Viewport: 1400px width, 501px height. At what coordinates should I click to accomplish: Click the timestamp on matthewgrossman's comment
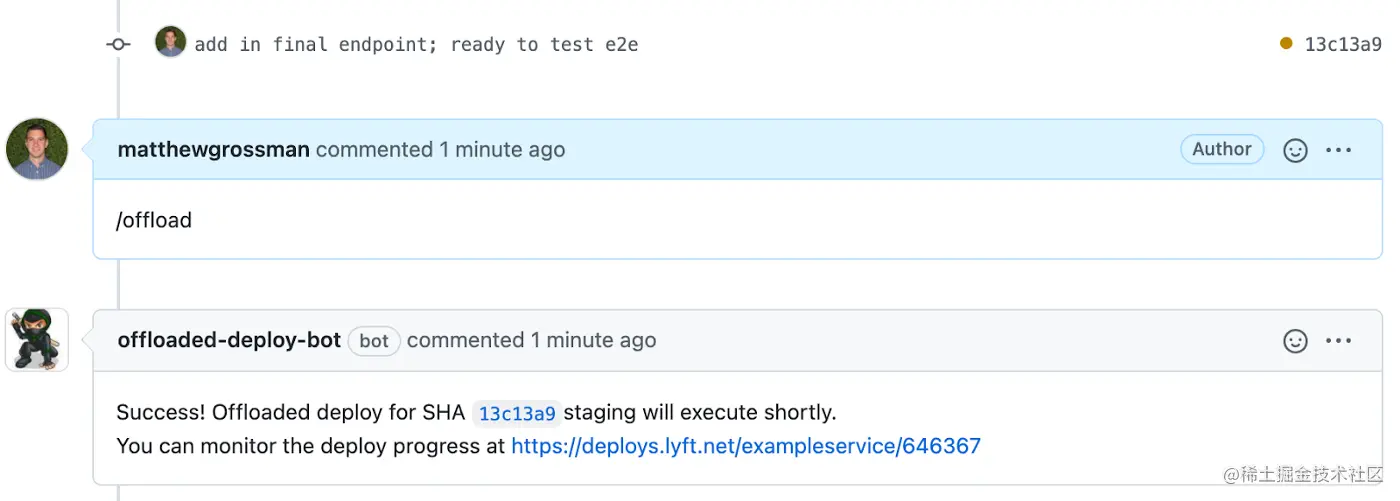point(502,150)
